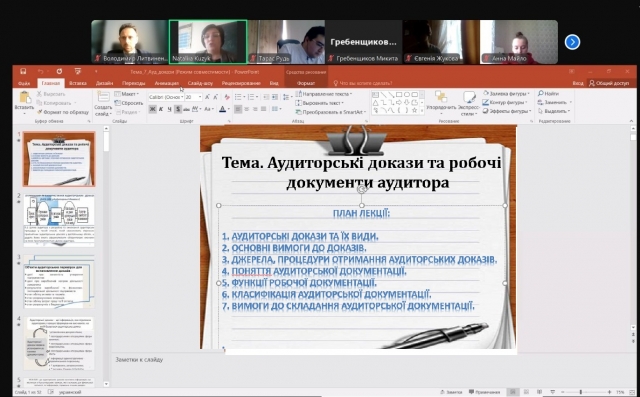The image size is (640, 397).
Task: Open Контур фигуры shape outline
Action: click(x=505, y=102)
